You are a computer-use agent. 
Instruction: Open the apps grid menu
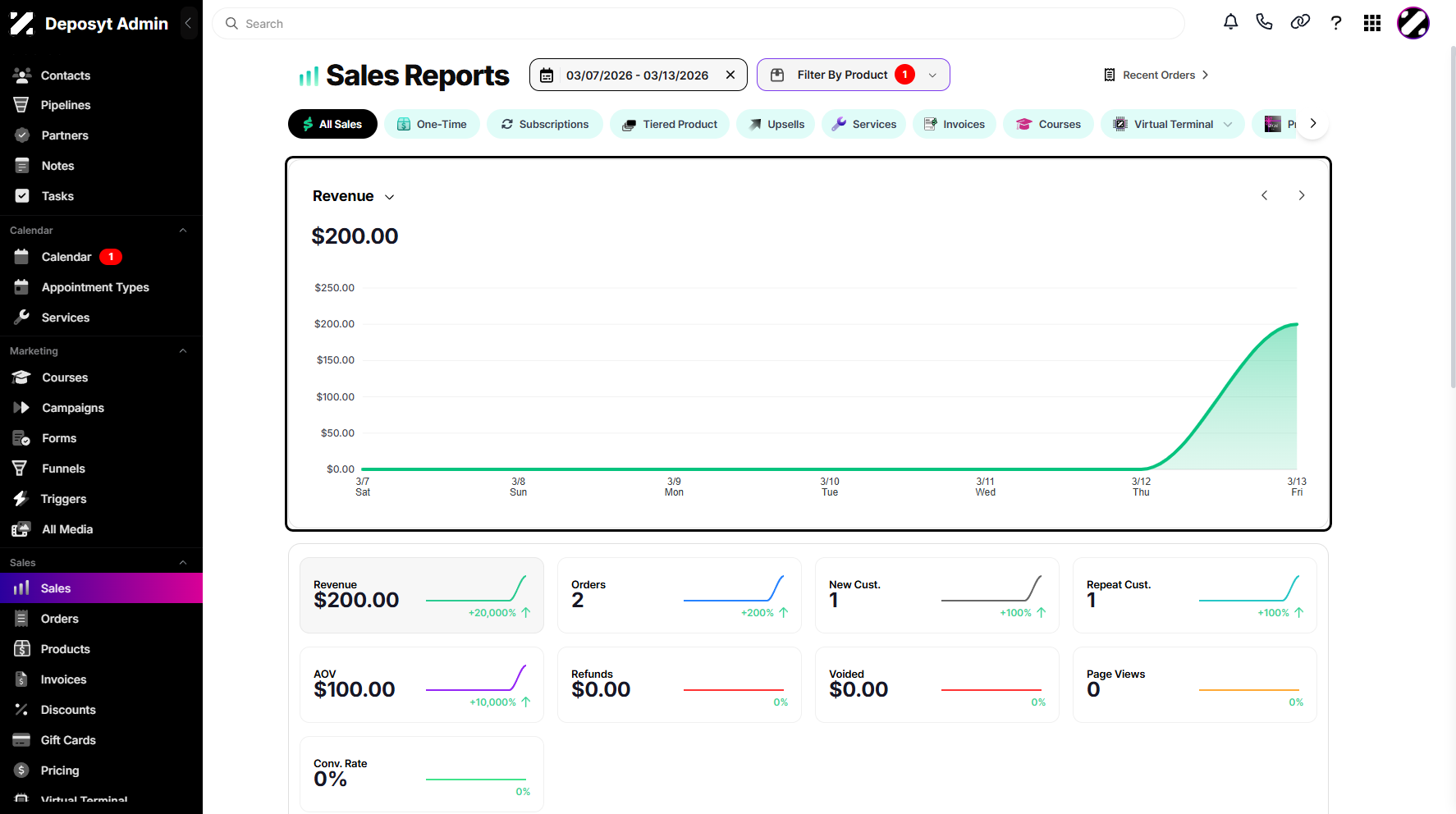point(1372,23)
